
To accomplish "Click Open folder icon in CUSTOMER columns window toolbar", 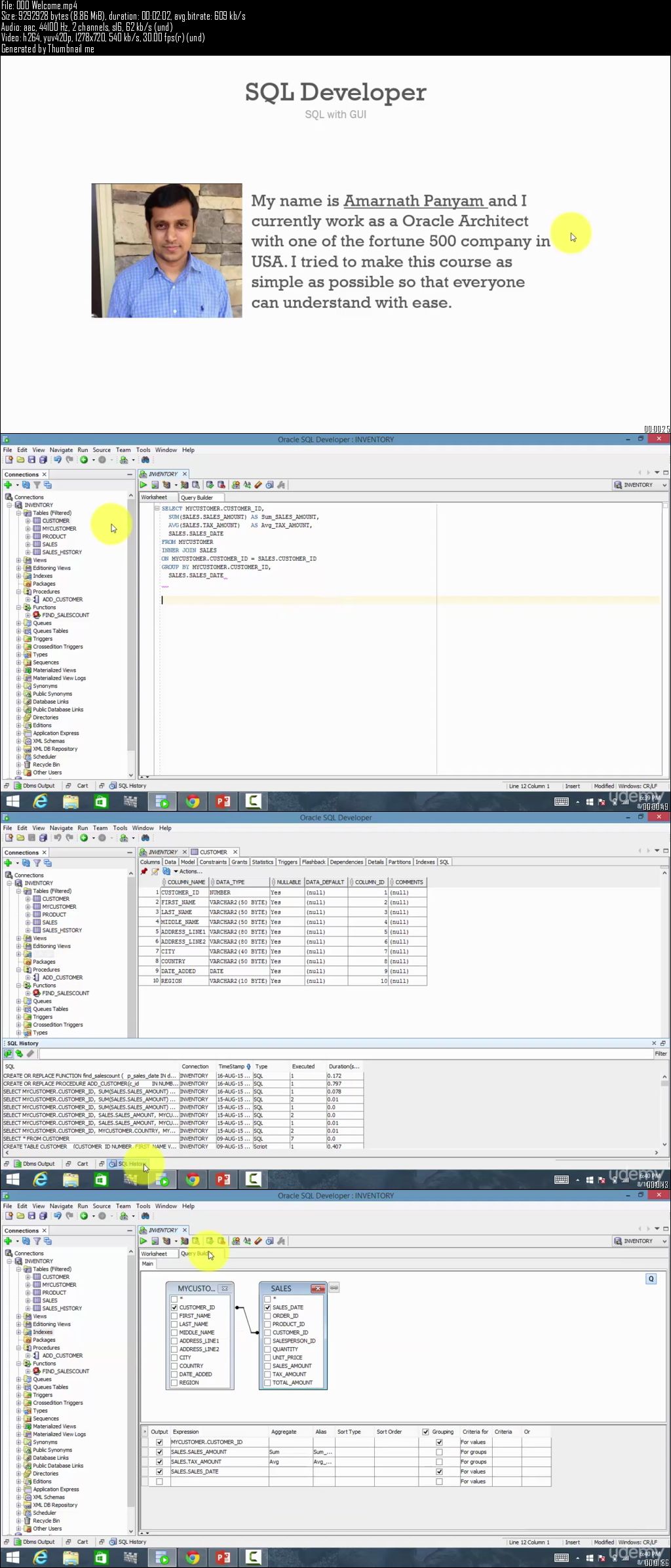I will tap(21, 837).
